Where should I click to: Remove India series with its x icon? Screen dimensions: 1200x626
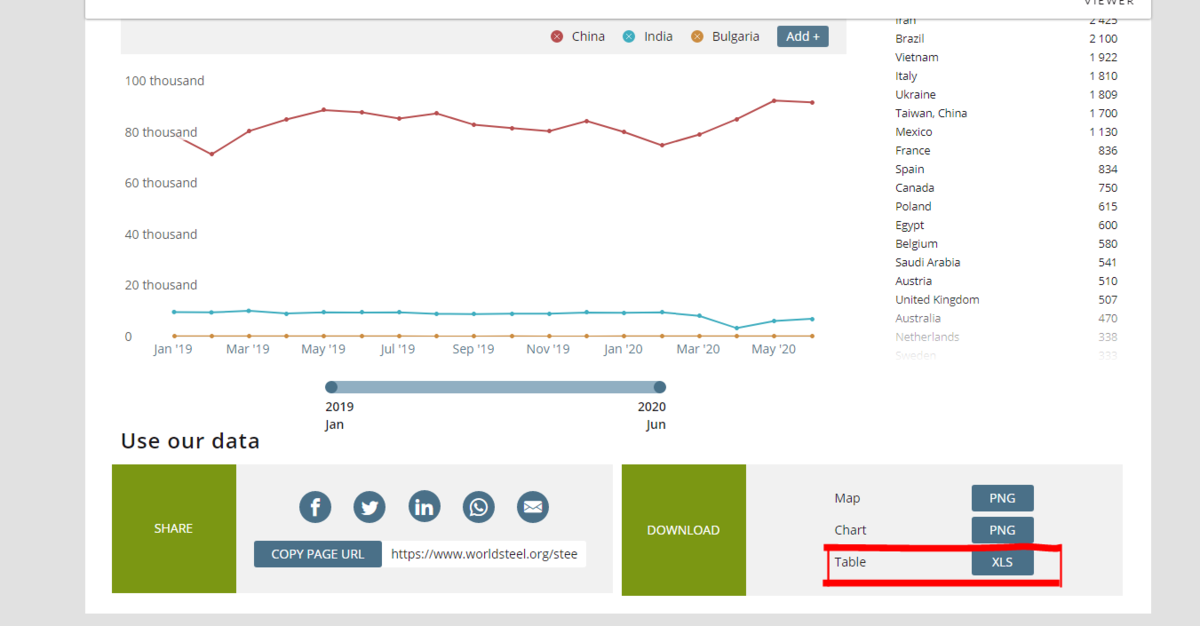(x=629, y=37)
